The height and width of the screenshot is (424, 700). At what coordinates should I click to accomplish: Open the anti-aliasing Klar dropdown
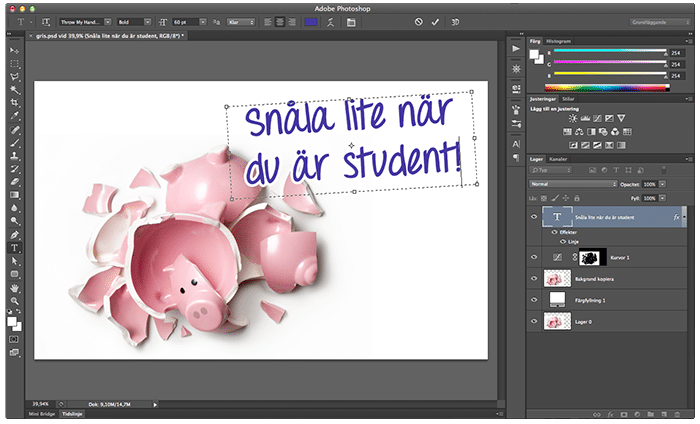tap(241, 22)
